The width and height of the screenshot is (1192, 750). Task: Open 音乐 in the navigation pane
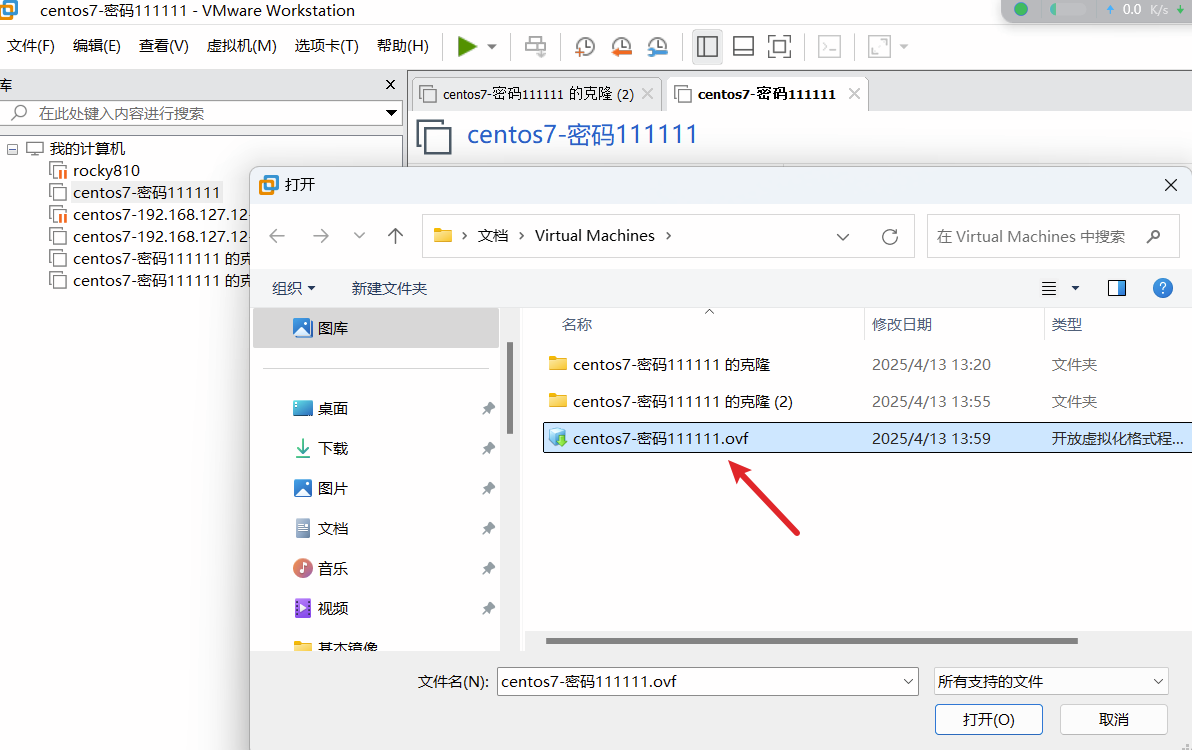coord(332,568)
